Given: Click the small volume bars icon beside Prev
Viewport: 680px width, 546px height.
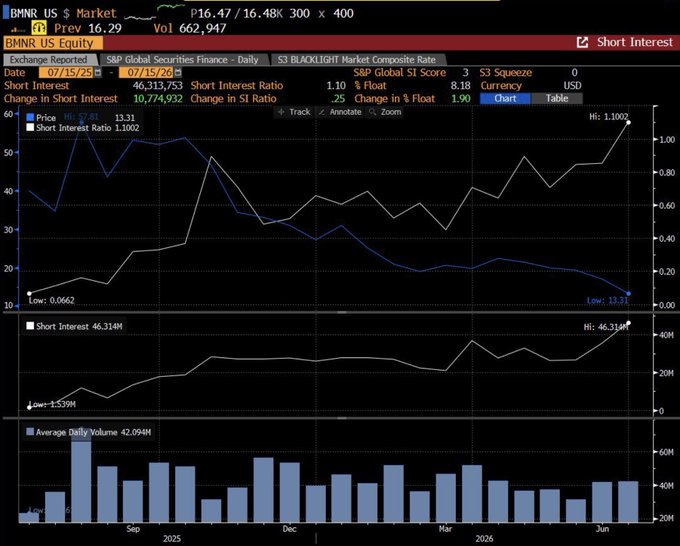Looking at the screenshot, I should point(18,29).
